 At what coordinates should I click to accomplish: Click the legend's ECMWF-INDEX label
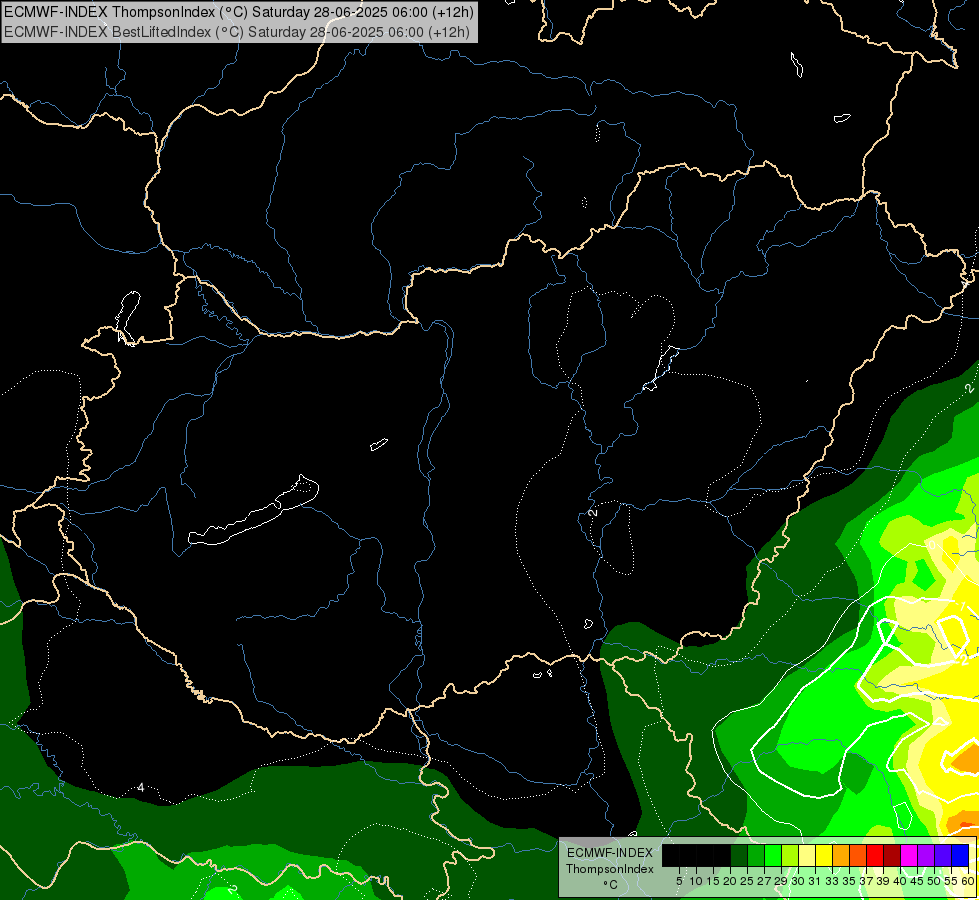point(610,853)
